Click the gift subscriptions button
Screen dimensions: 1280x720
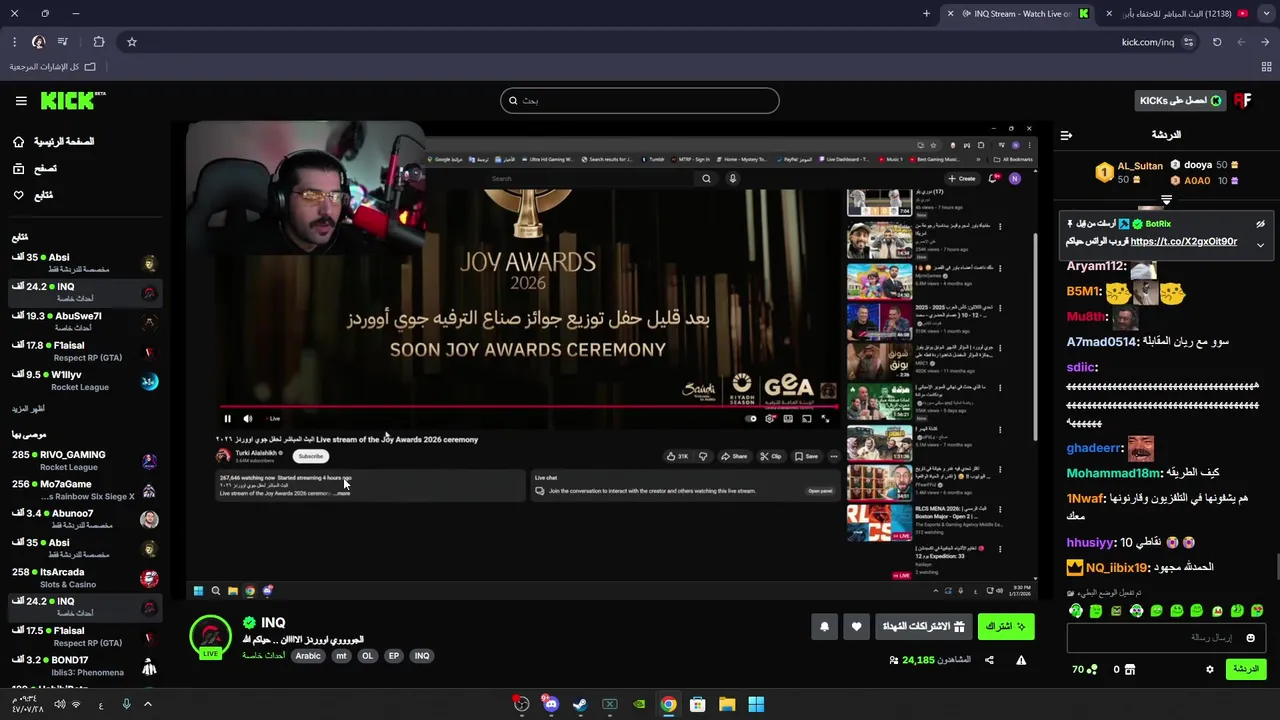pos(923,627)
